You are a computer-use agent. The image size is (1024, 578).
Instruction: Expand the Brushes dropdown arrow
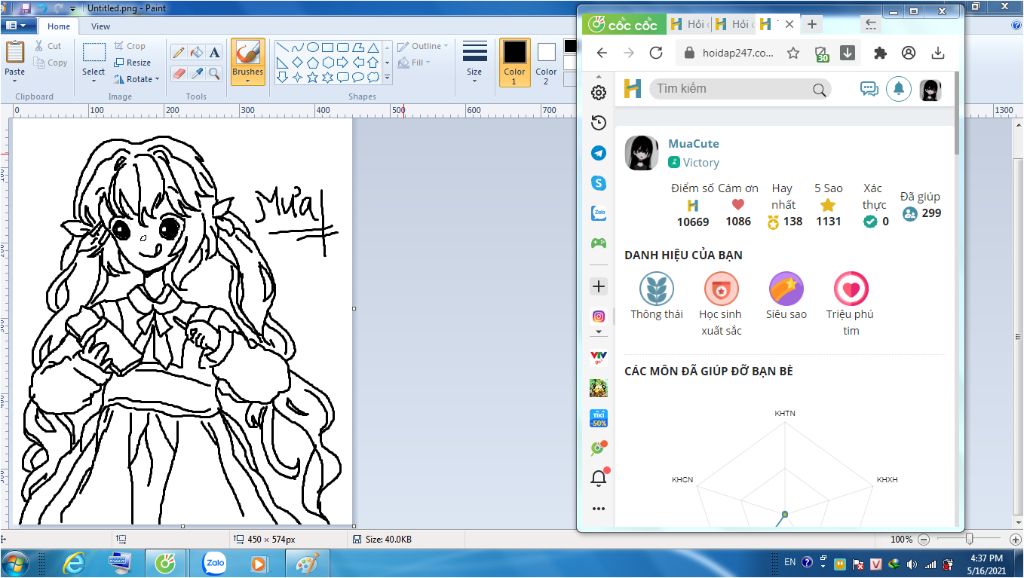point(248,80)
